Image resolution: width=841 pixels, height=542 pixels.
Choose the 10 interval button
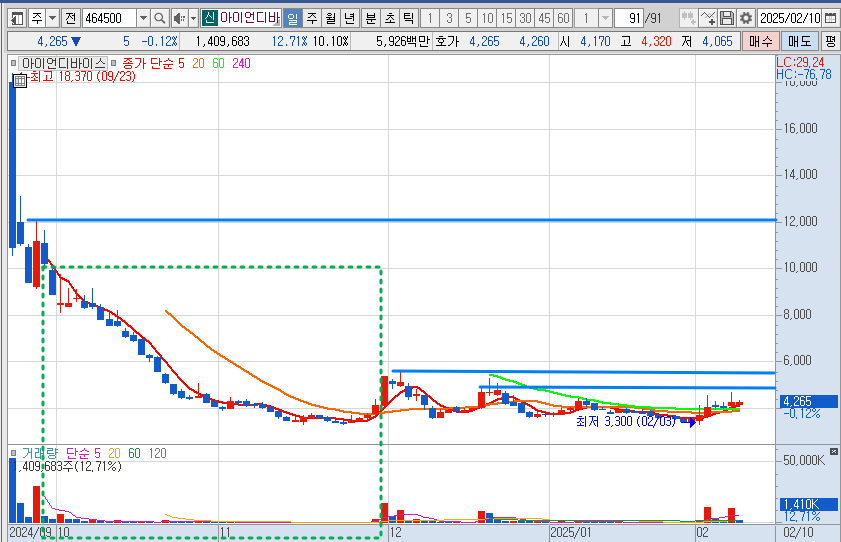[x=487, y=19]
